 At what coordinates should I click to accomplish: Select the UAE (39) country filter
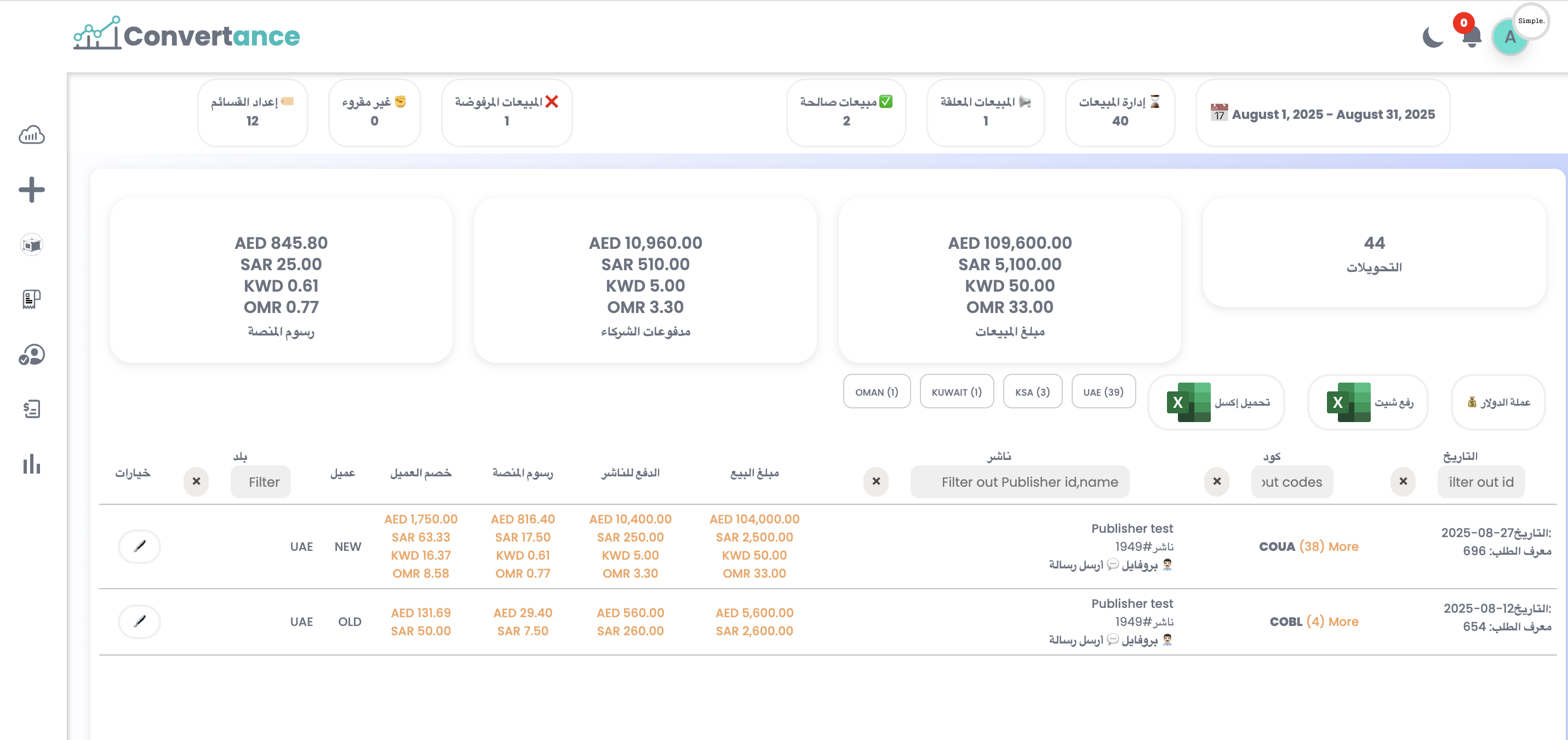pyautogui.click(x=1103, y=392)
